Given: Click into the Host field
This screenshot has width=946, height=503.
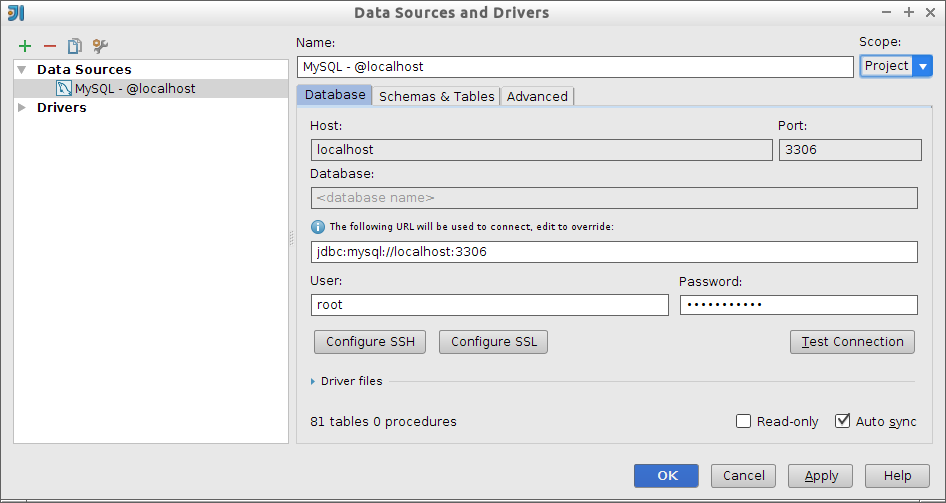Looking at the screenshot, I should pyautogui.click(x=542, y=150).
